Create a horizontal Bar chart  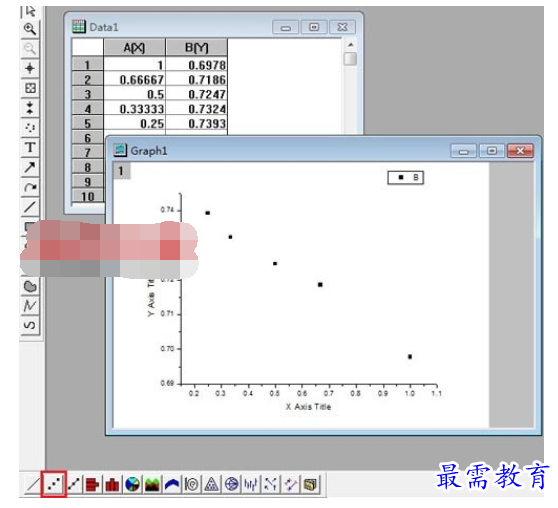point(93,485)
